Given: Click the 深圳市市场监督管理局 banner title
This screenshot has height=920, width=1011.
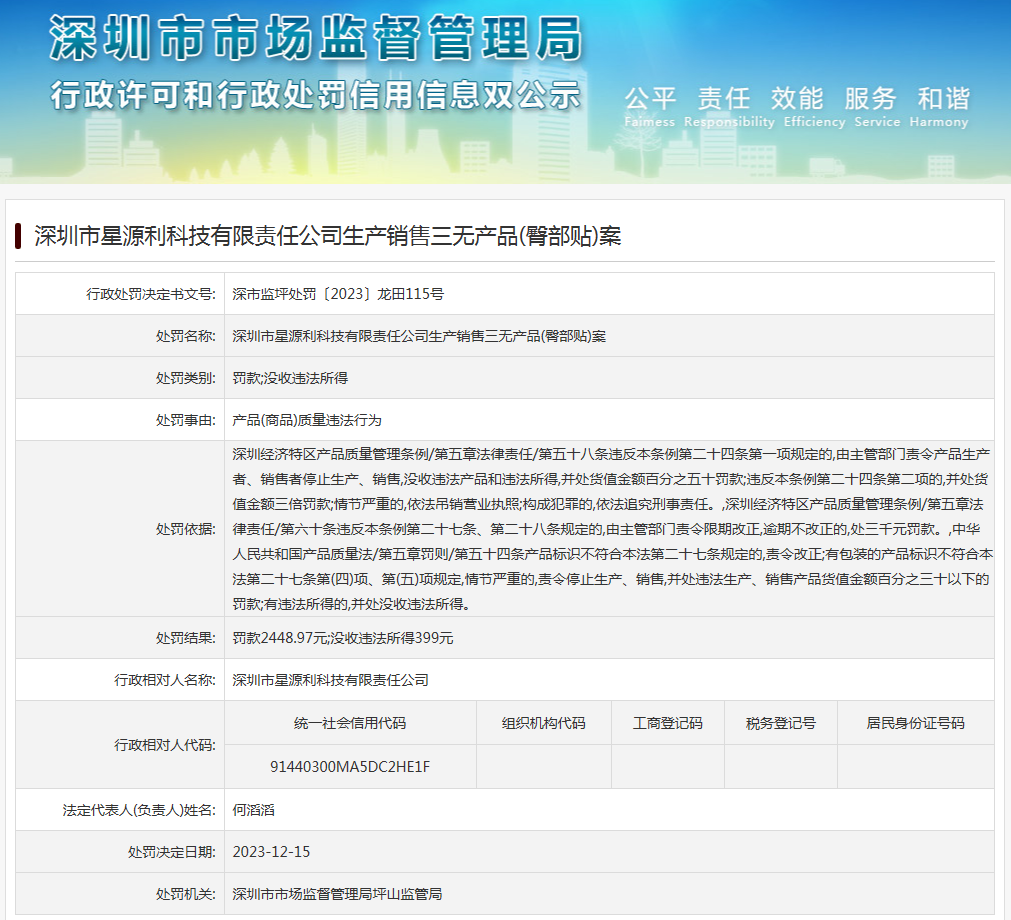Looking at the screenshot, I should (316, 38).
